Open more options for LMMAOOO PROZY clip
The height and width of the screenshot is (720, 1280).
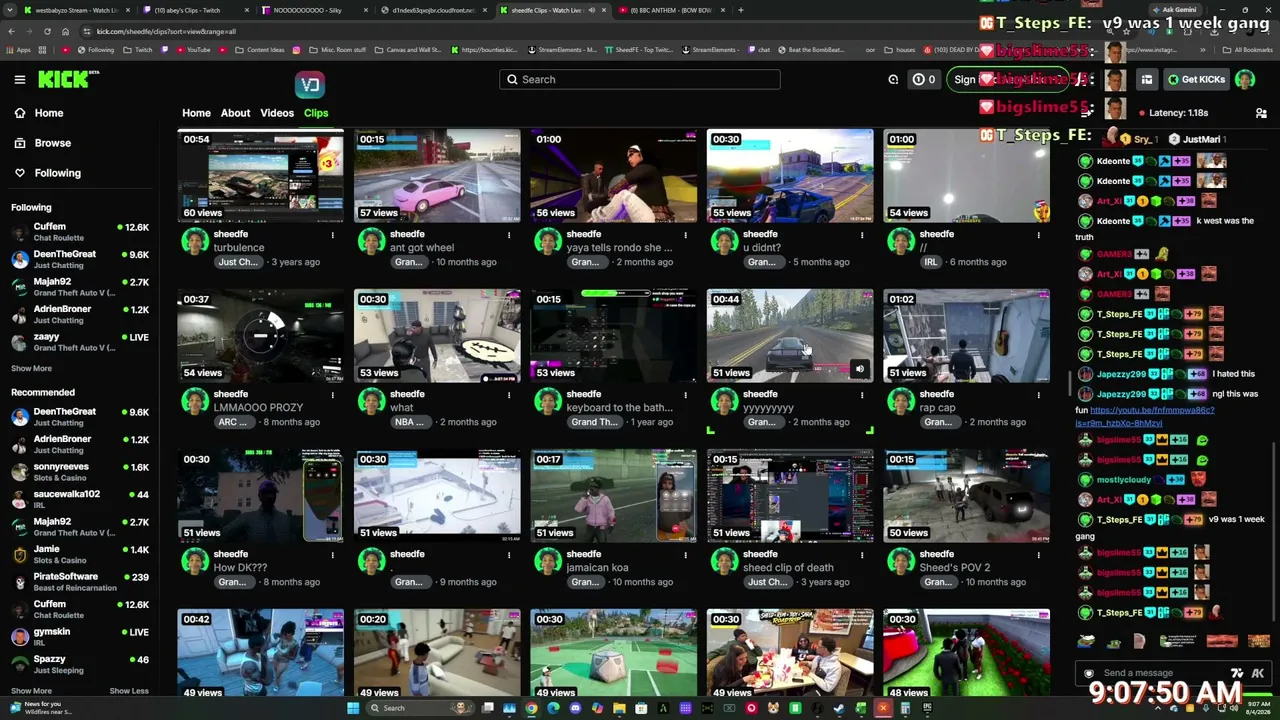pos(332,395)
